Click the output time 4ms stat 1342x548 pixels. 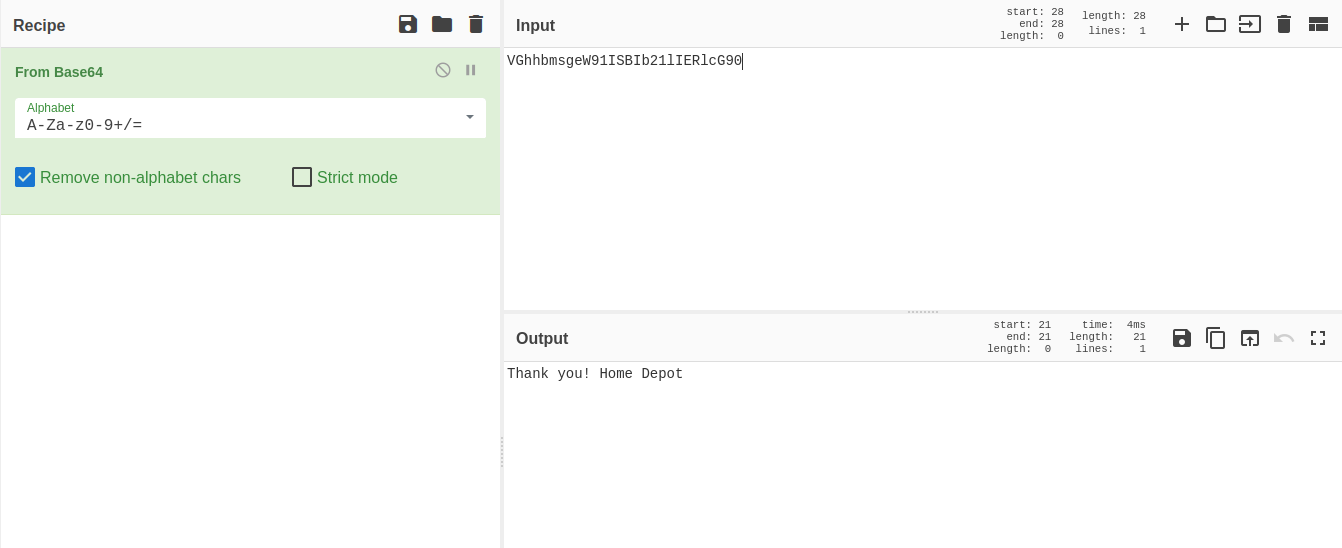(x=1114, y=325)
